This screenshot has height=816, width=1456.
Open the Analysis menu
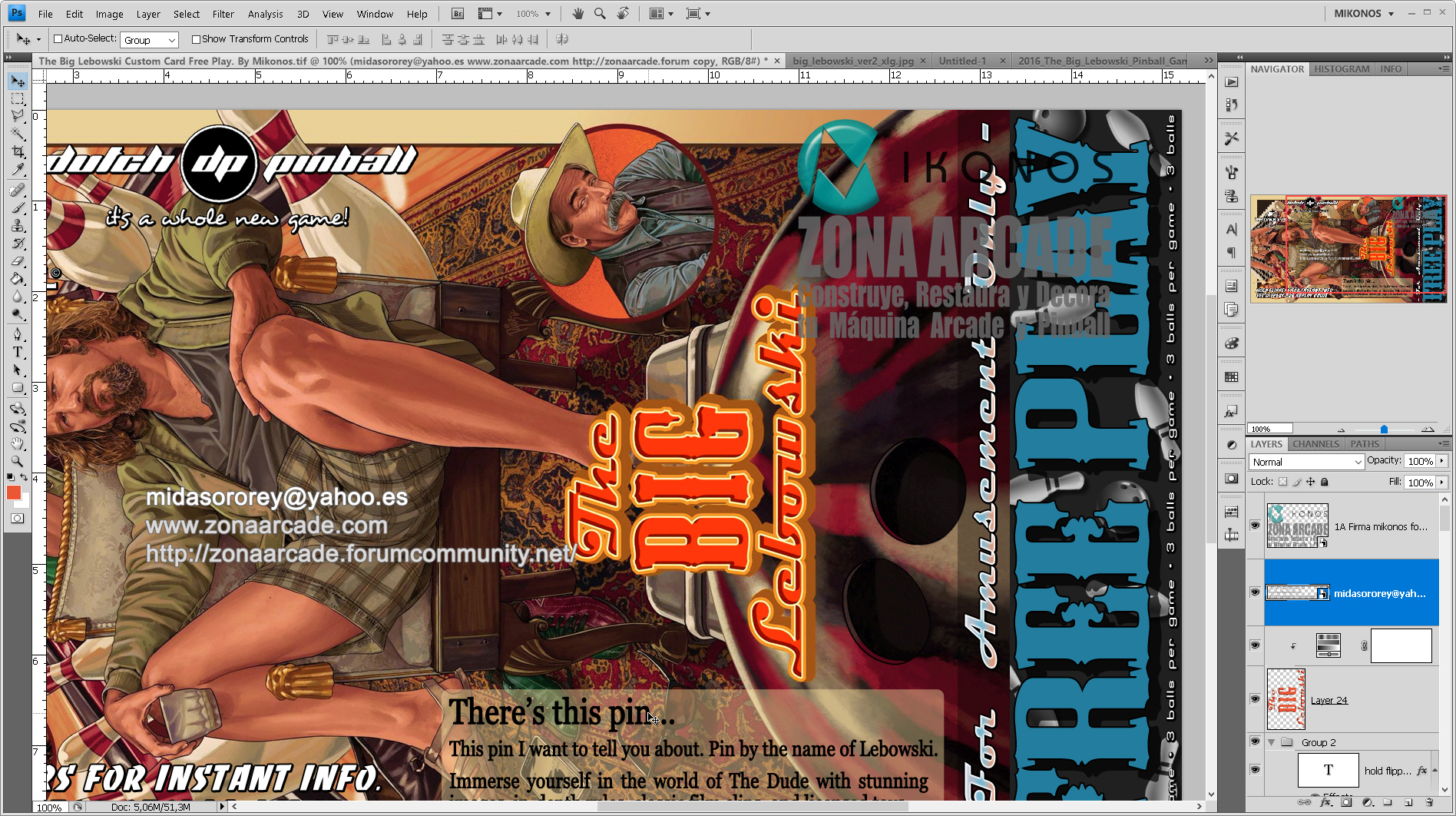pos(265,14)
